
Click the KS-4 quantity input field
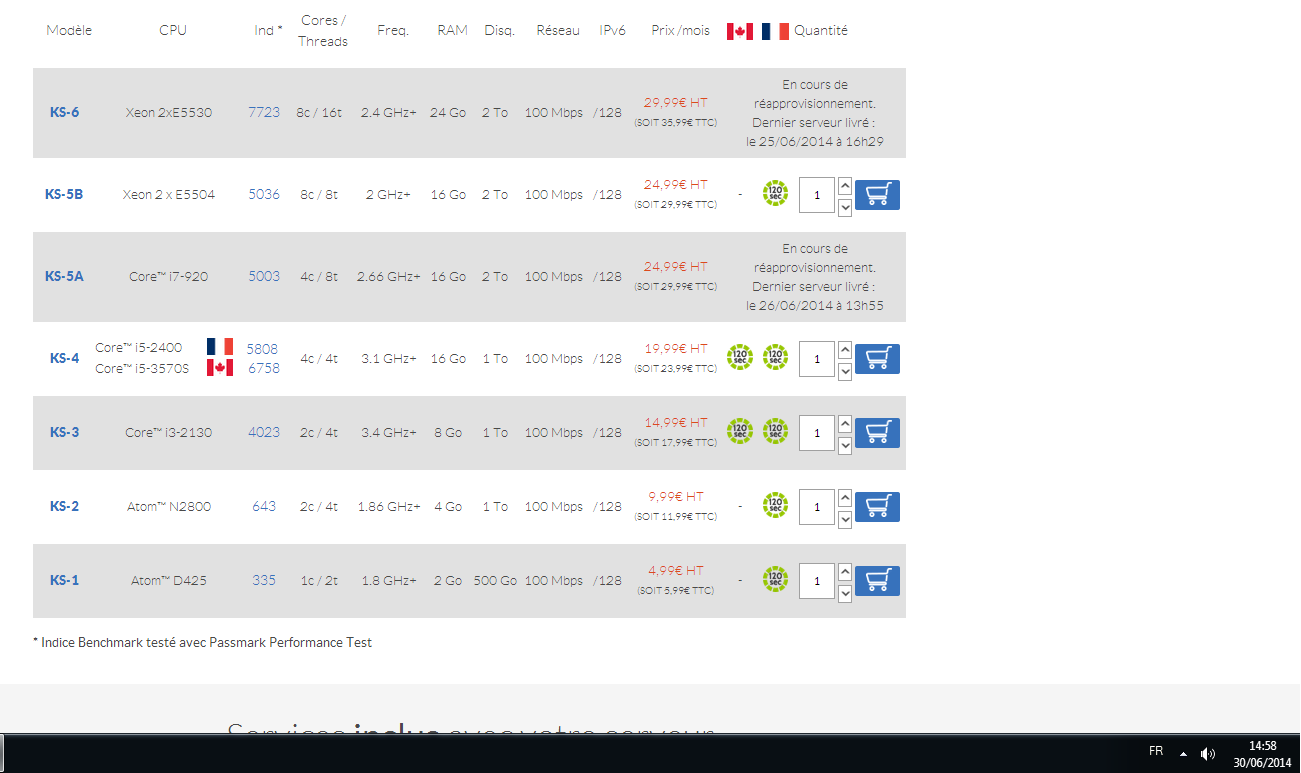[x=817, y=359]
